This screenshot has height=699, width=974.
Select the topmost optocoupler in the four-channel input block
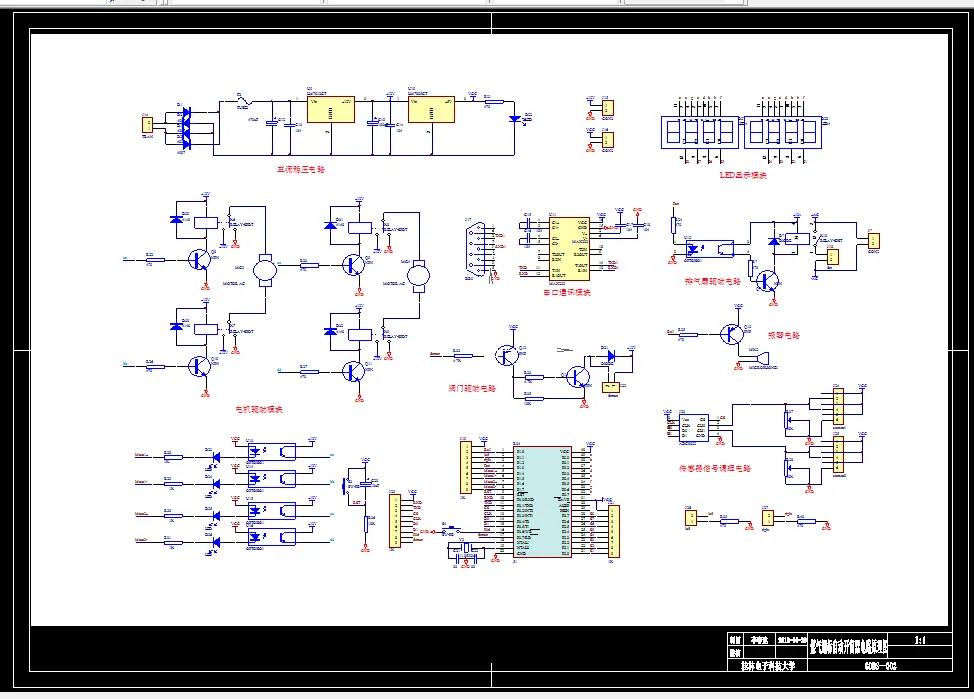(271, 451)
